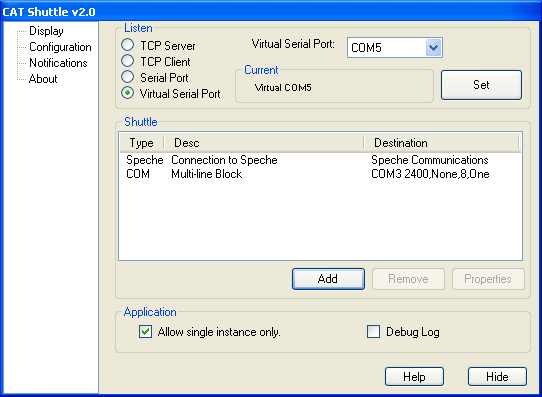Open shuttle Properties button
Image resolution: width=542 pixels, height=397 pixels.
pyautogui.click(x=488, y=279)
